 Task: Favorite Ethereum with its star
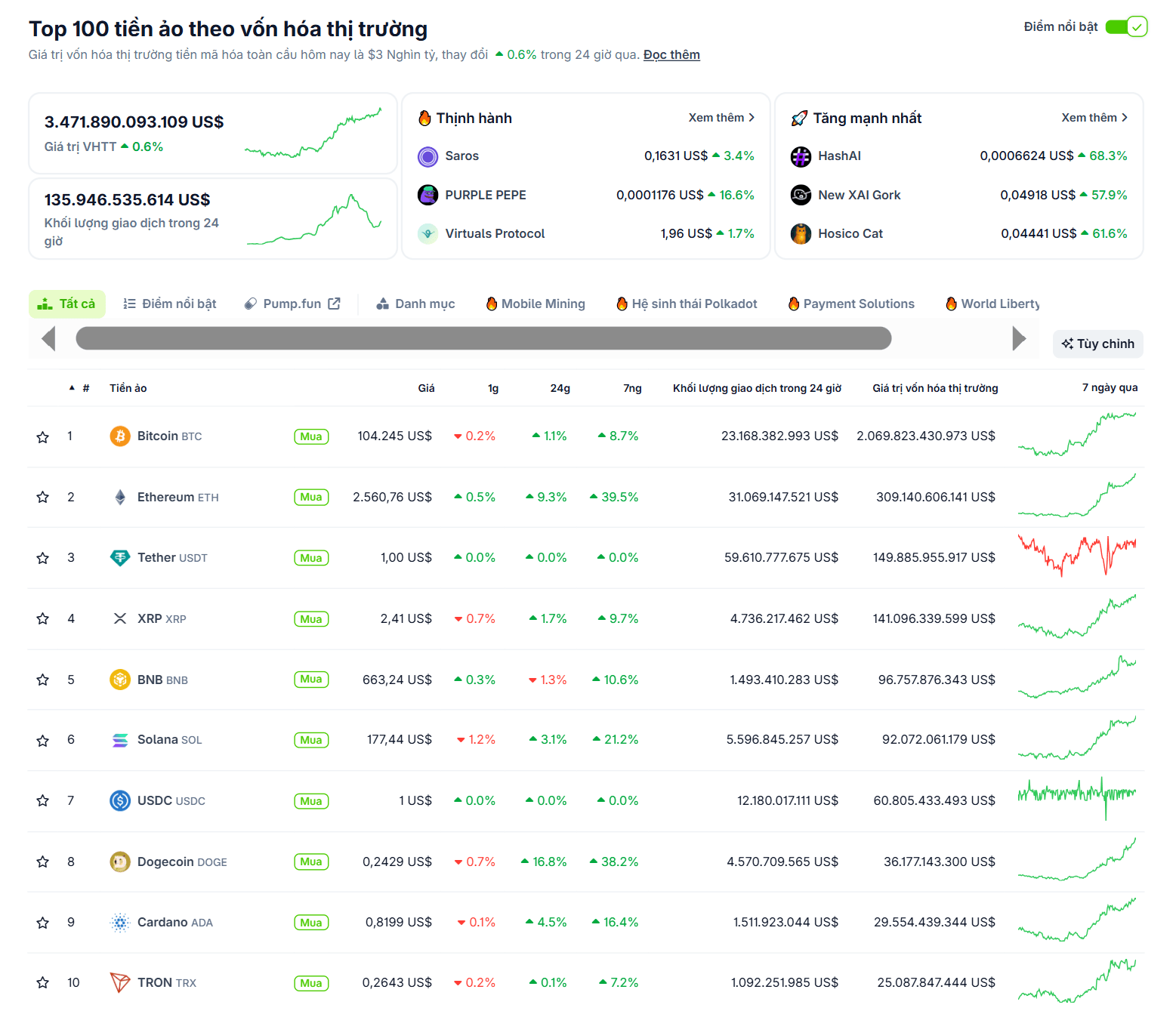pyautogui.click(x=43, y=498)
